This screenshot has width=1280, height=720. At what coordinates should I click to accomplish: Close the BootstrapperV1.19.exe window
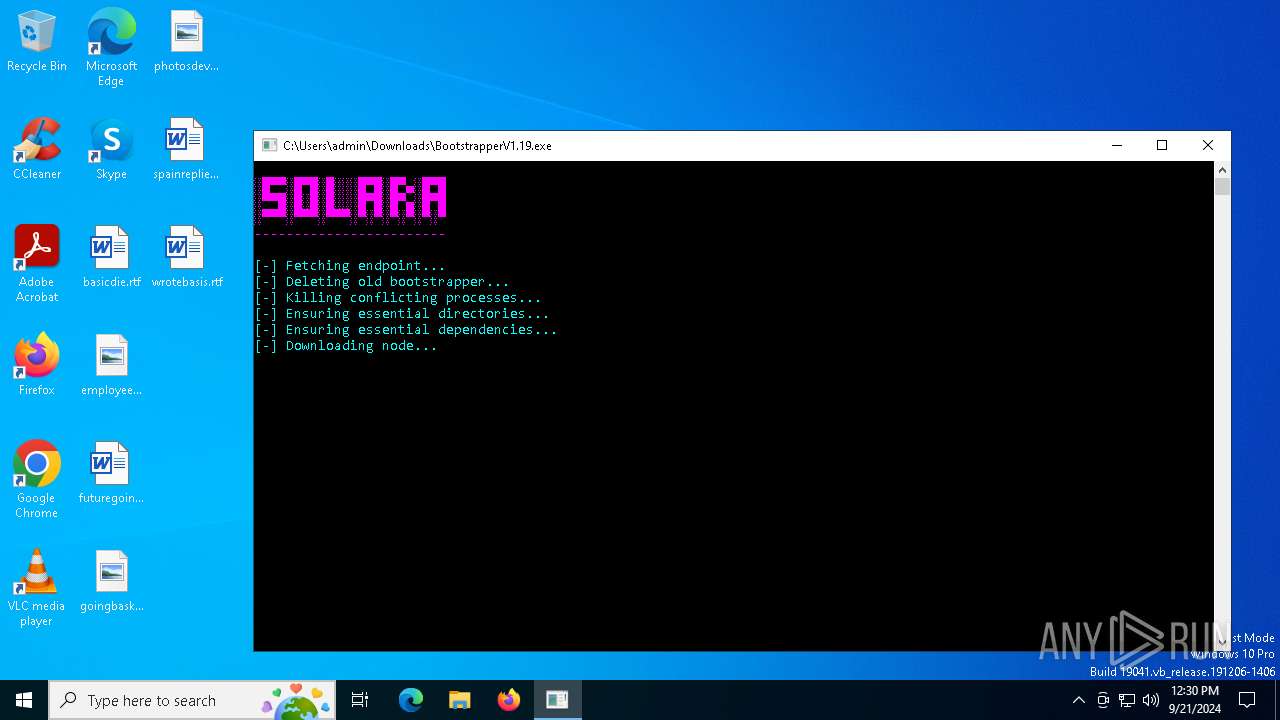pyautogui.click(x=1208, y=145)
